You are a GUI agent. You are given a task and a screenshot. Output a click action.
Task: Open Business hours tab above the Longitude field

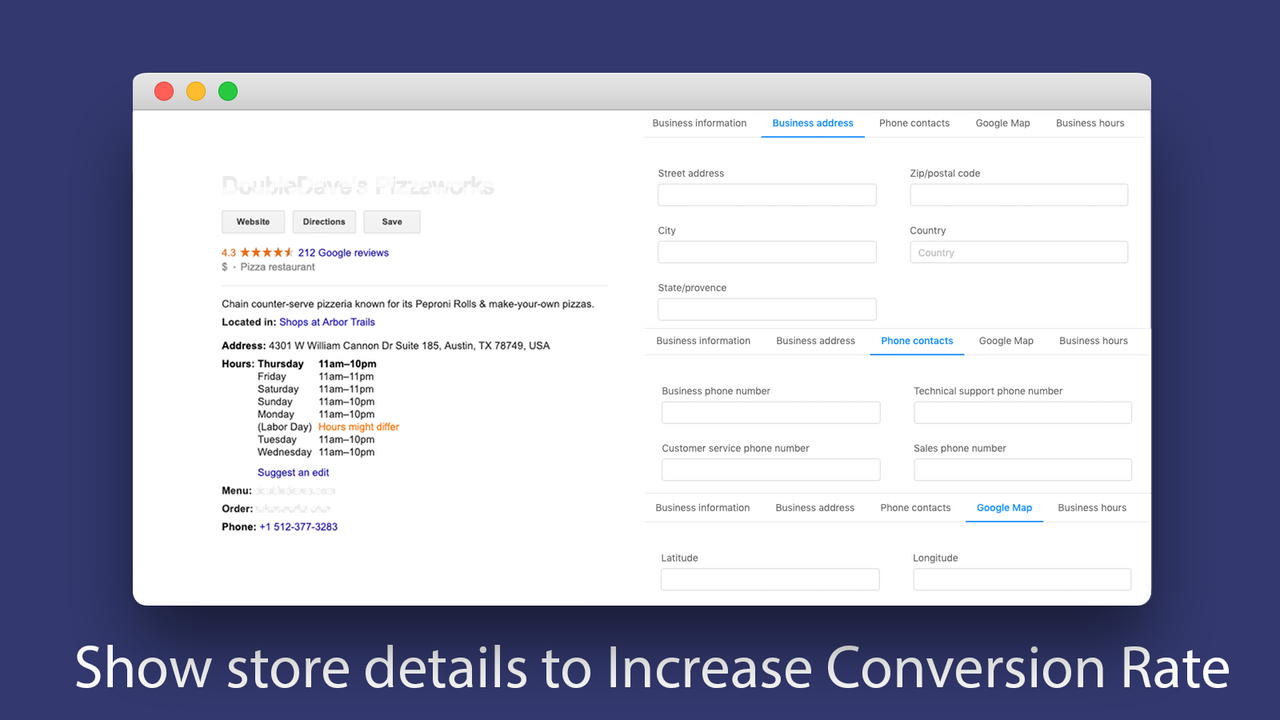[x=1092, y=508]
